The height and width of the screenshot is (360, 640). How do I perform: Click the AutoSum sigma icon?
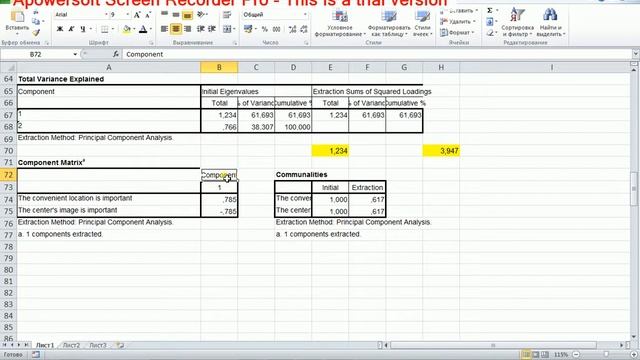point(489,11)
